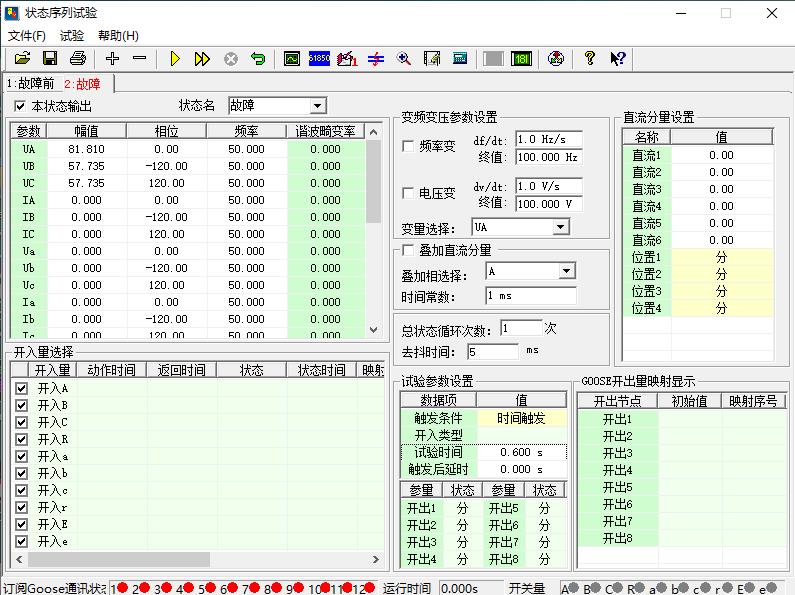Click the open file folder icon

tap(22, 59)
